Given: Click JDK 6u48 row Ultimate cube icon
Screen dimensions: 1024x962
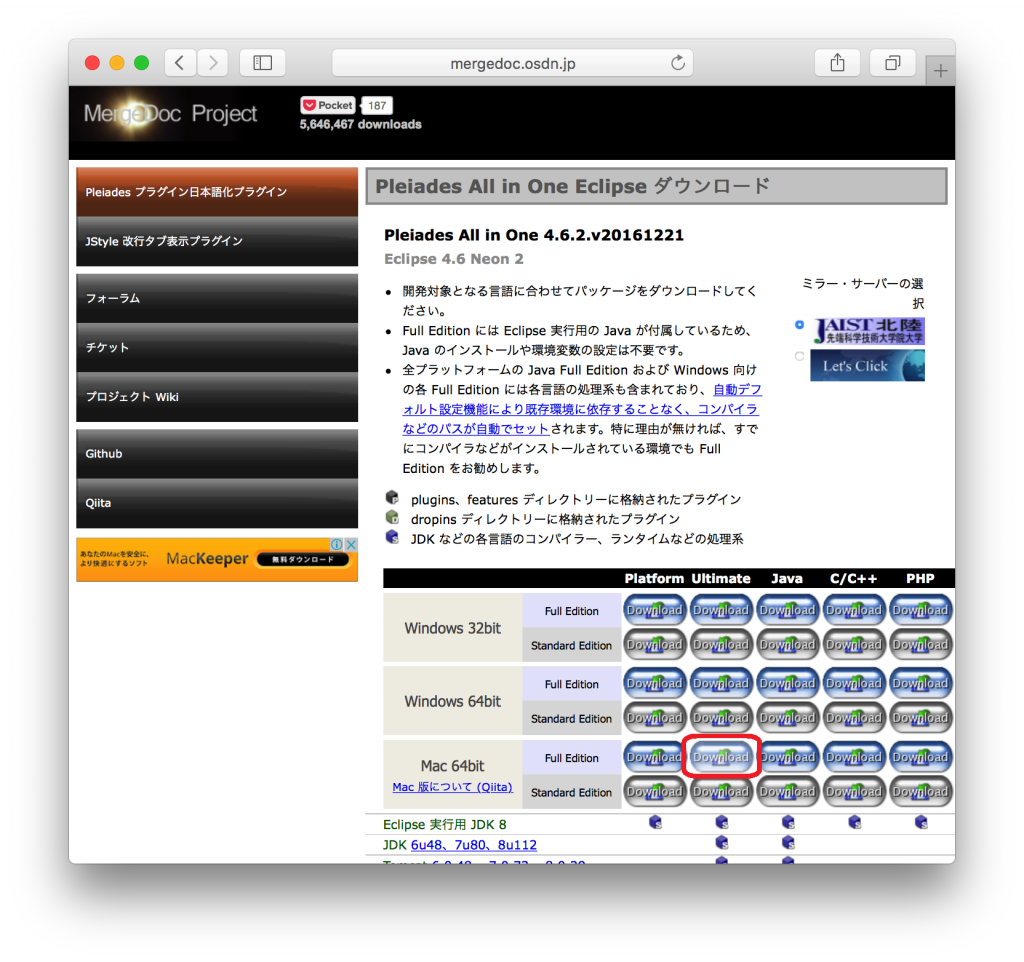Looking at the screenshot, I should (722, 842).
